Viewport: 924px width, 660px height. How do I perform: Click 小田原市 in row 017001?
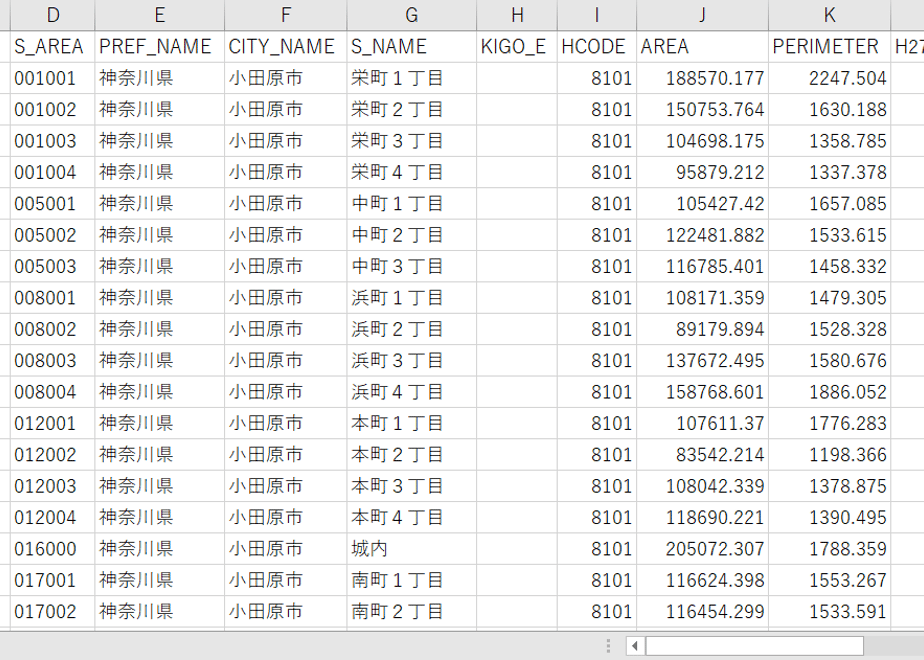click(285, 580)
